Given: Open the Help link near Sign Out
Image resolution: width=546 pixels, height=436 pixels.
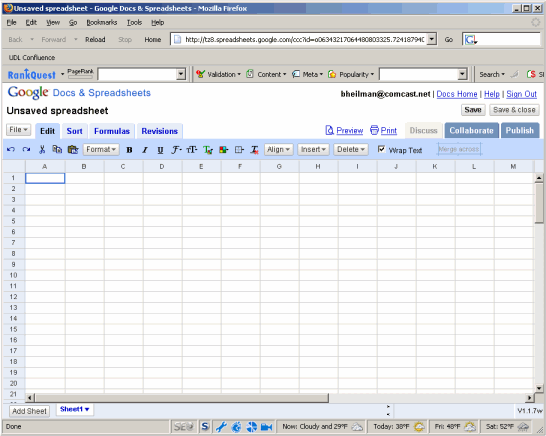Looking at the screenshot, I should 491,94.
